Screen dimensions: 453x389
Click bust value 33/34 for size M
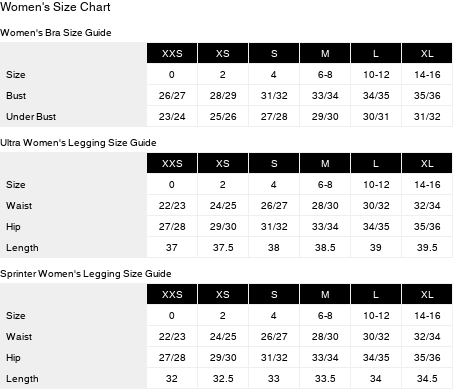tap(325, 96)
